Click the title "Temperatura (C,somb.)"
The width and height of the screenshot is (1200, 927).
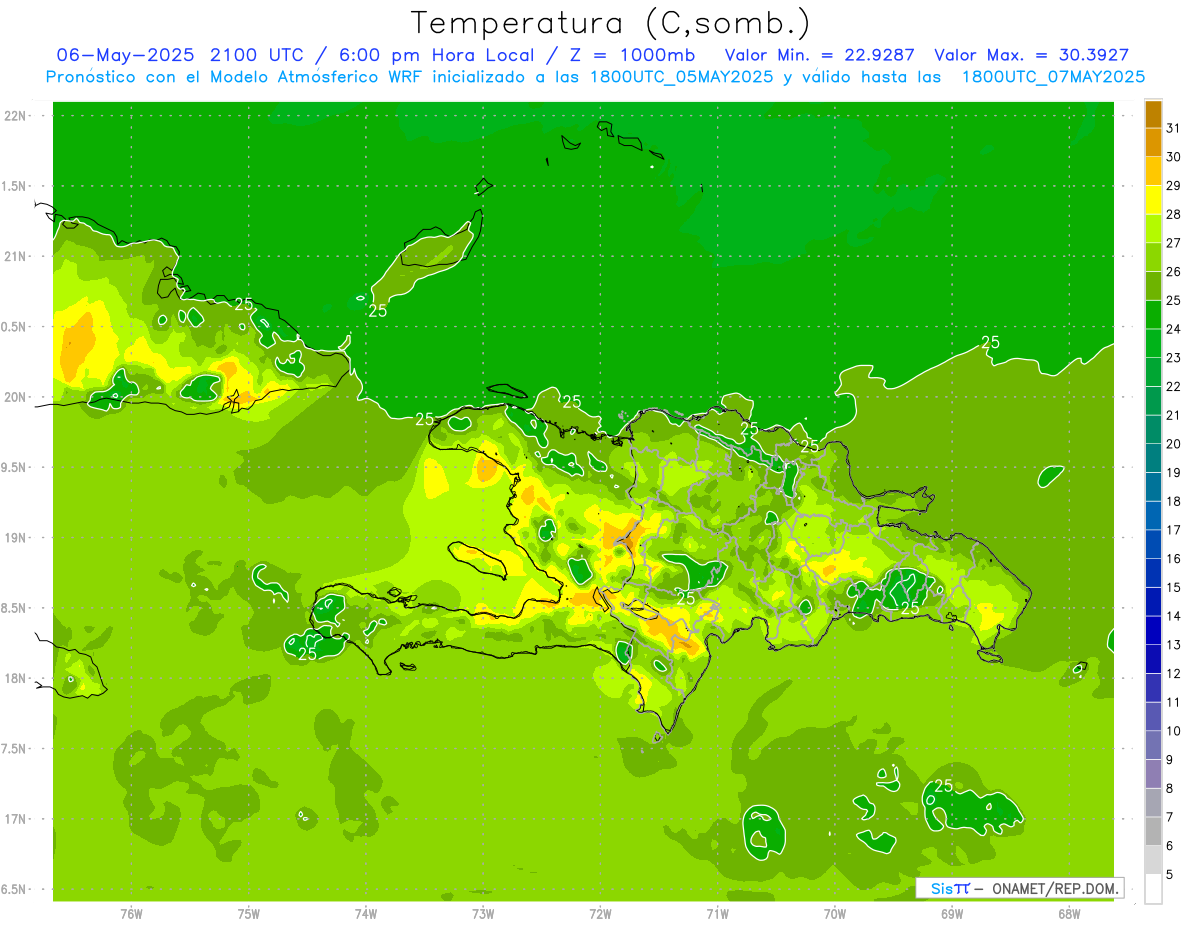[610, 23]
